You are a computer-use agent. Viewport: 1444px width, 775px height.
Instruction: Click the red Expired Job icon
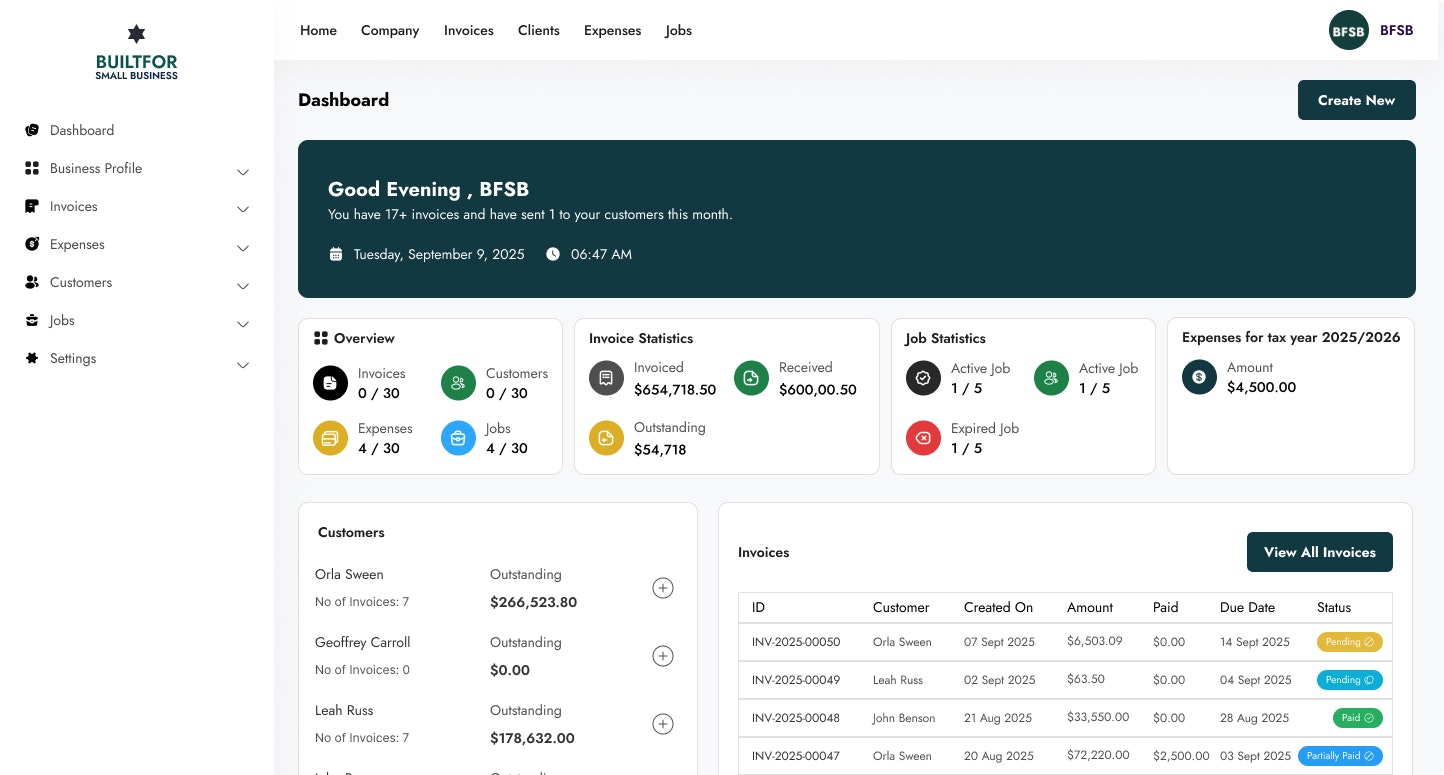pos(923,438)
